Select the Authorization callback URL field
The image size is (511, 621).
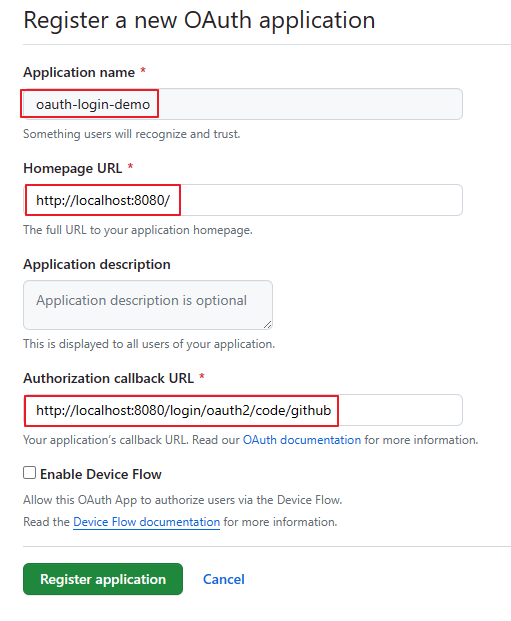(242, 410)
